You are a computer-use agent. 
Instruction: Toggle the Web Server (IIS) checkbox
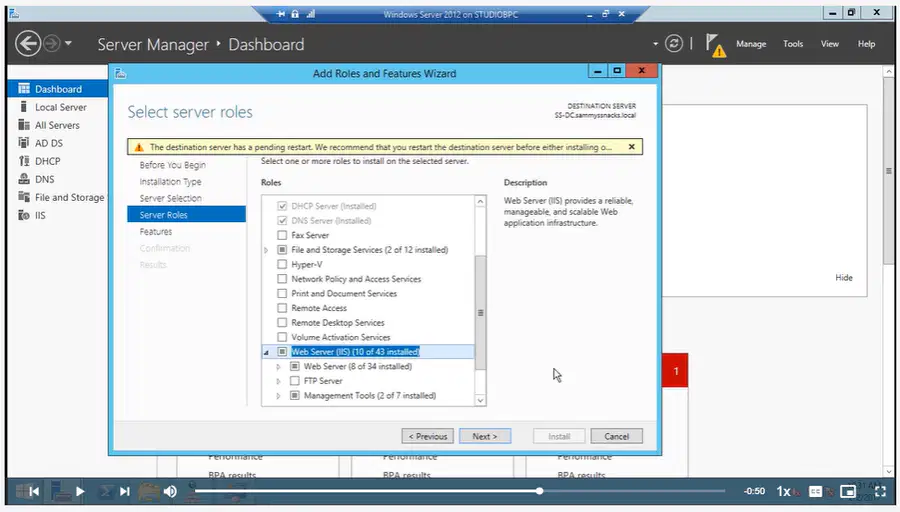pos(282,352)
